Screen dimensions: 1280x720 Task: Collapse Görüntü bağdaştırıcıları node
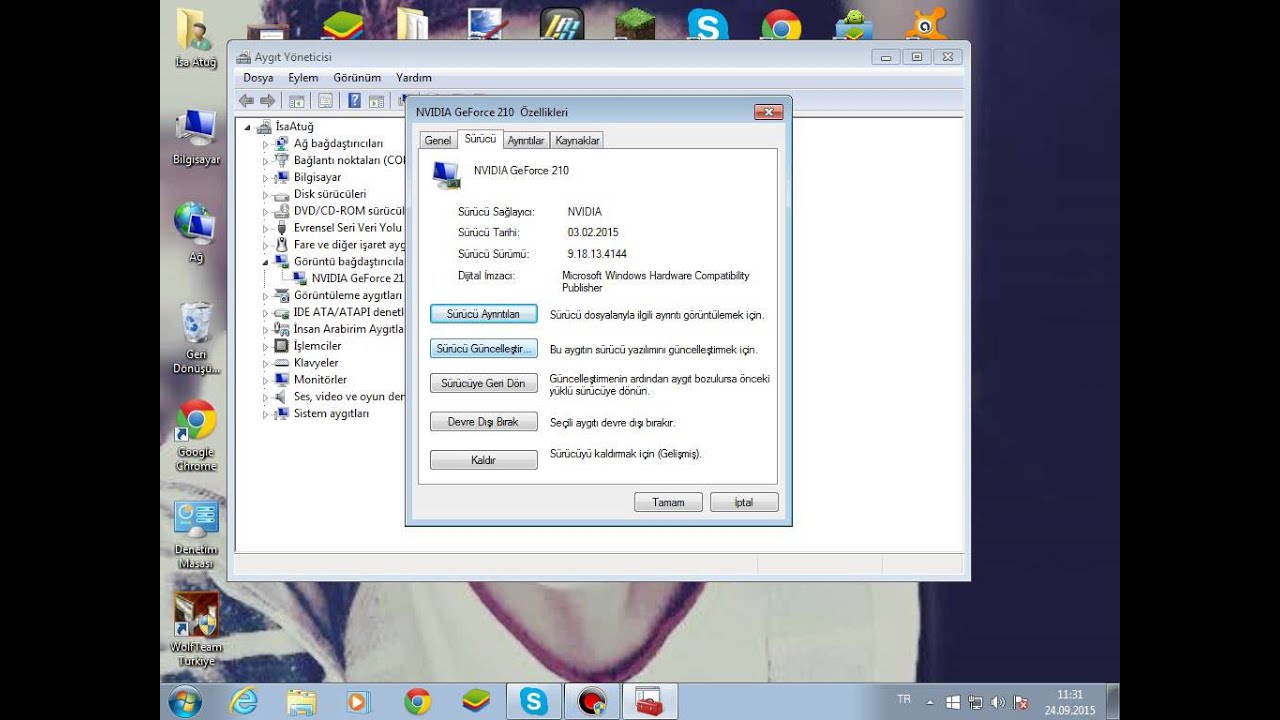266,261
